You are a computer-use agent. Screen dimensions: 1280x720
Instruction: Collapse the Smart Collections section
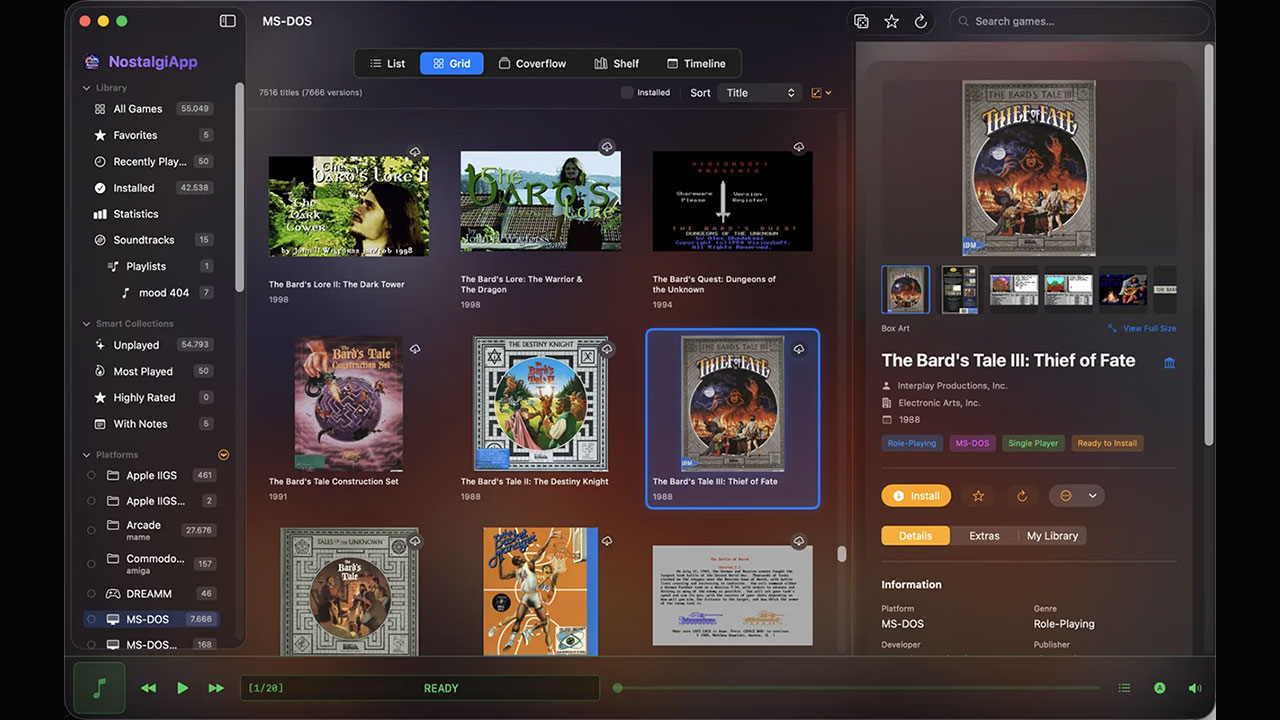coord(86,324)
